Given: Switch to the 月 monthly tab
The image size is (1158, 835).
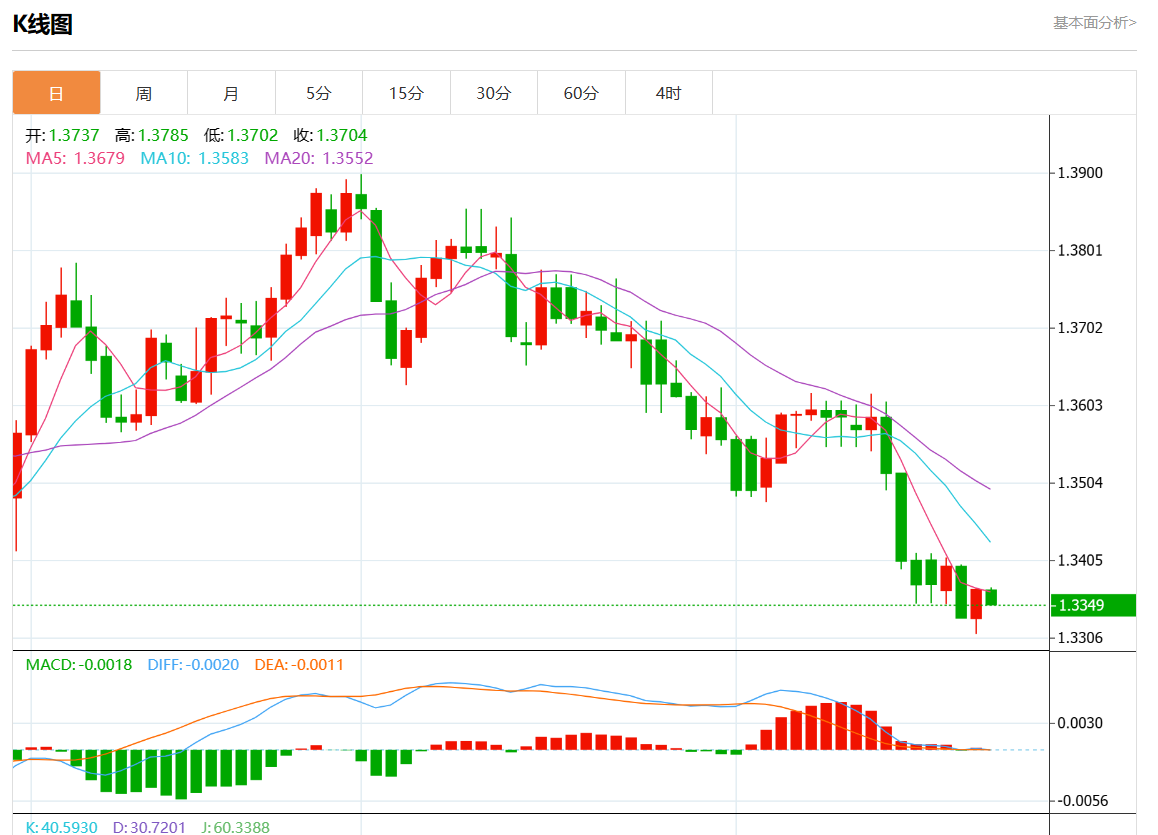Looking at the screenshot, I should tap(231, 93).
